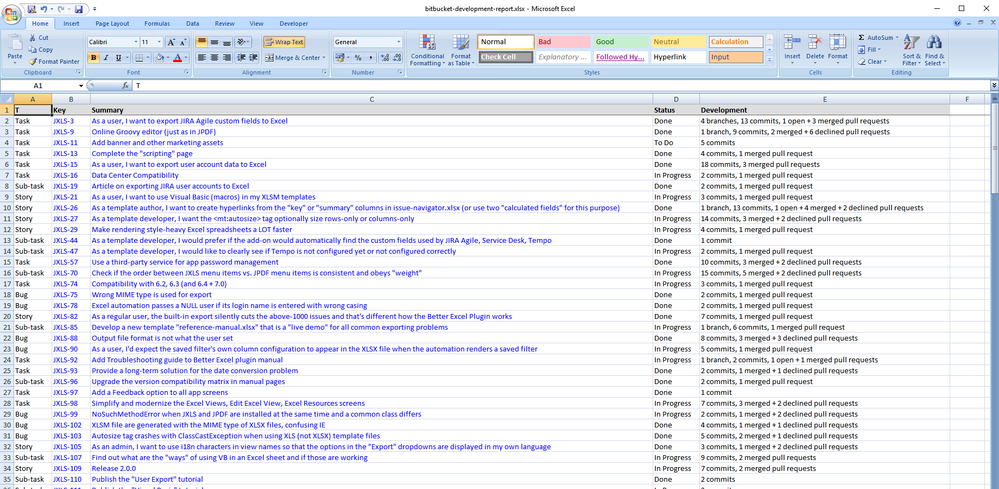The width and height of the screenshot is (999, 489).
Task: Apply the Neutral cell style
Action: tap(679, 42)
